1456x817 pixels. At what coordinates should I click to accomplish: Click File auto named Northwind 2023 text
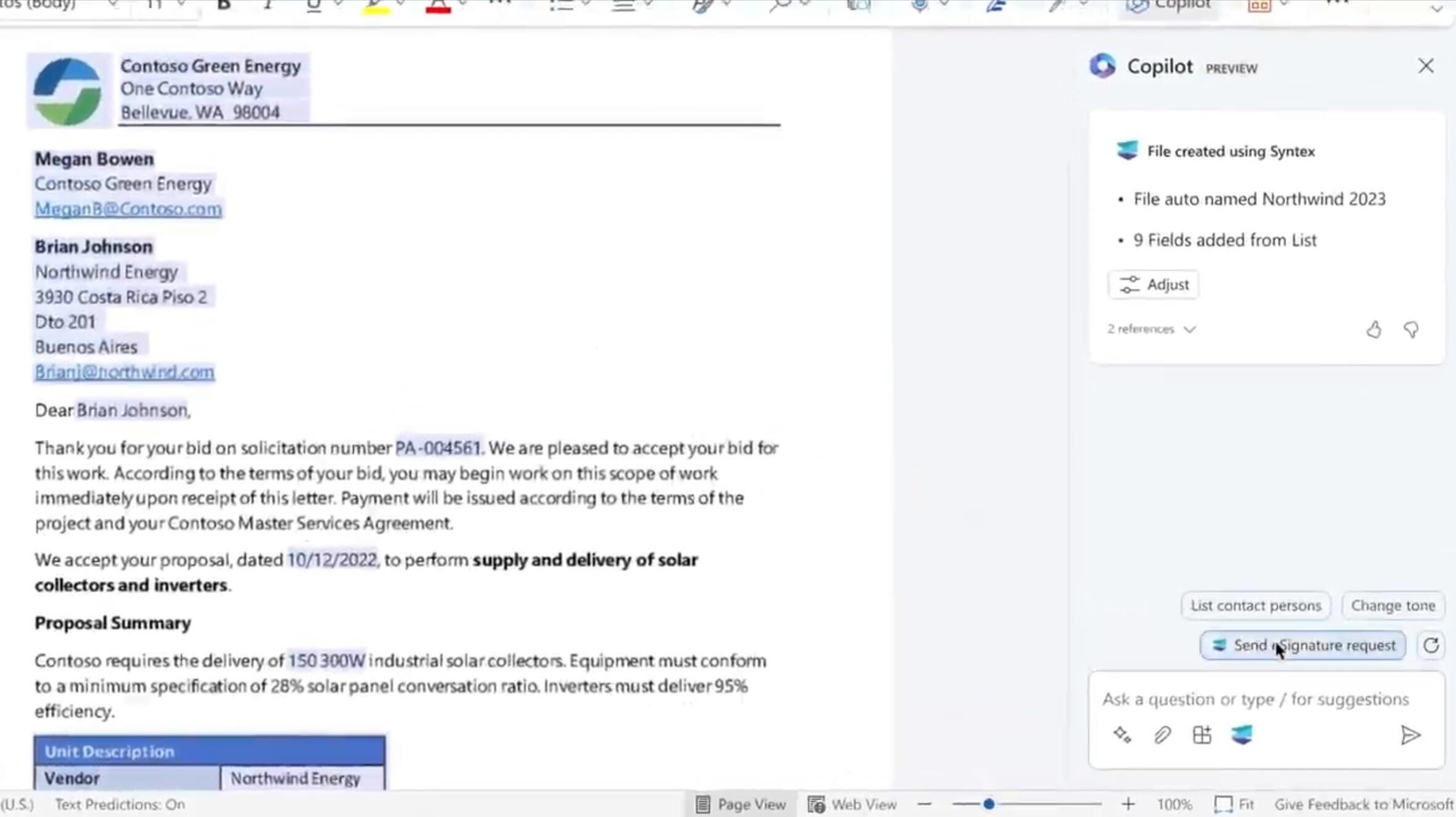pyautogui.click(x=1259, y=199)
